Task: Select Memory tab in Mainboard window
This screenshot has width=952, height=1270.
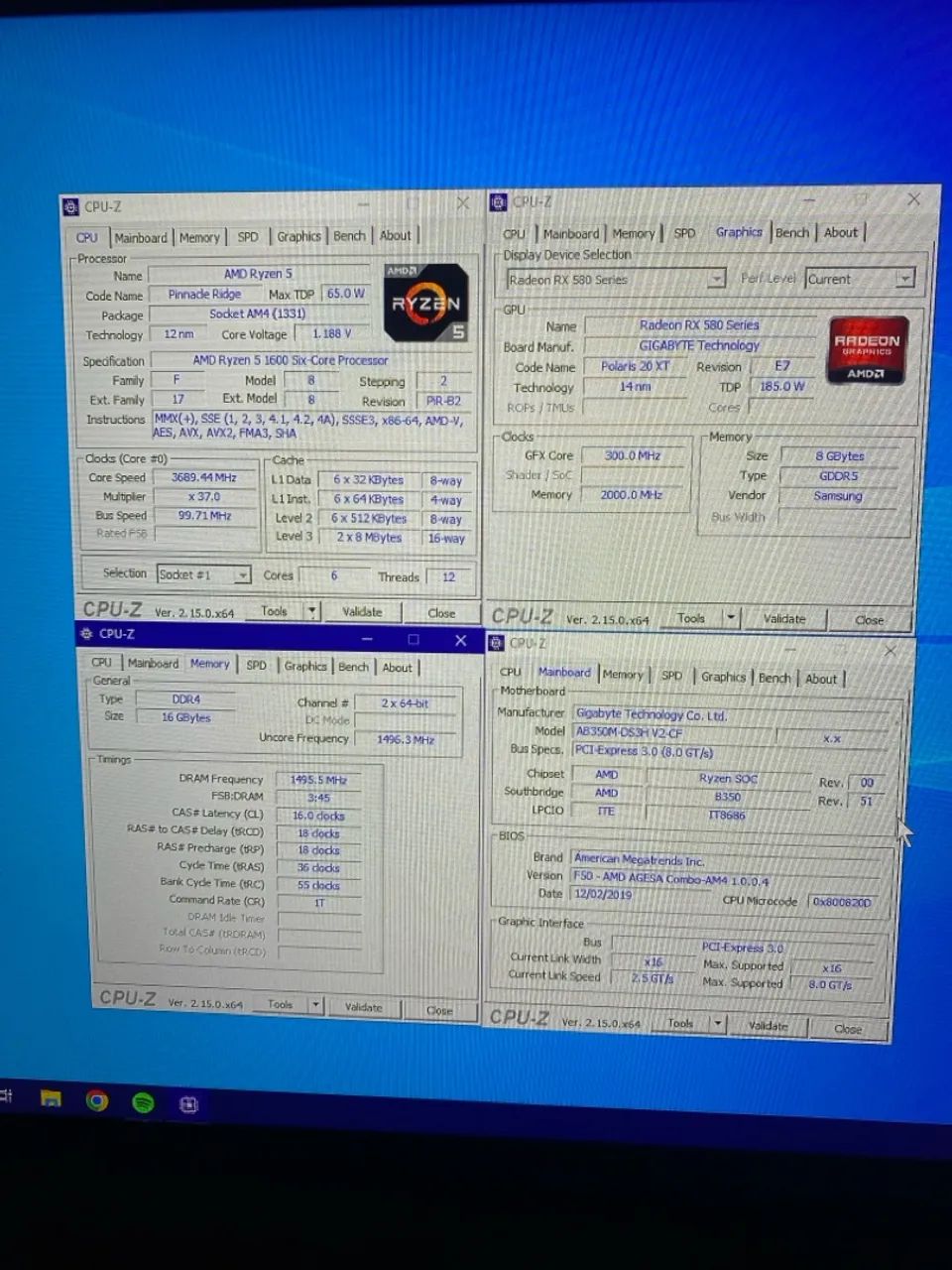Action: tap(623, 675)
